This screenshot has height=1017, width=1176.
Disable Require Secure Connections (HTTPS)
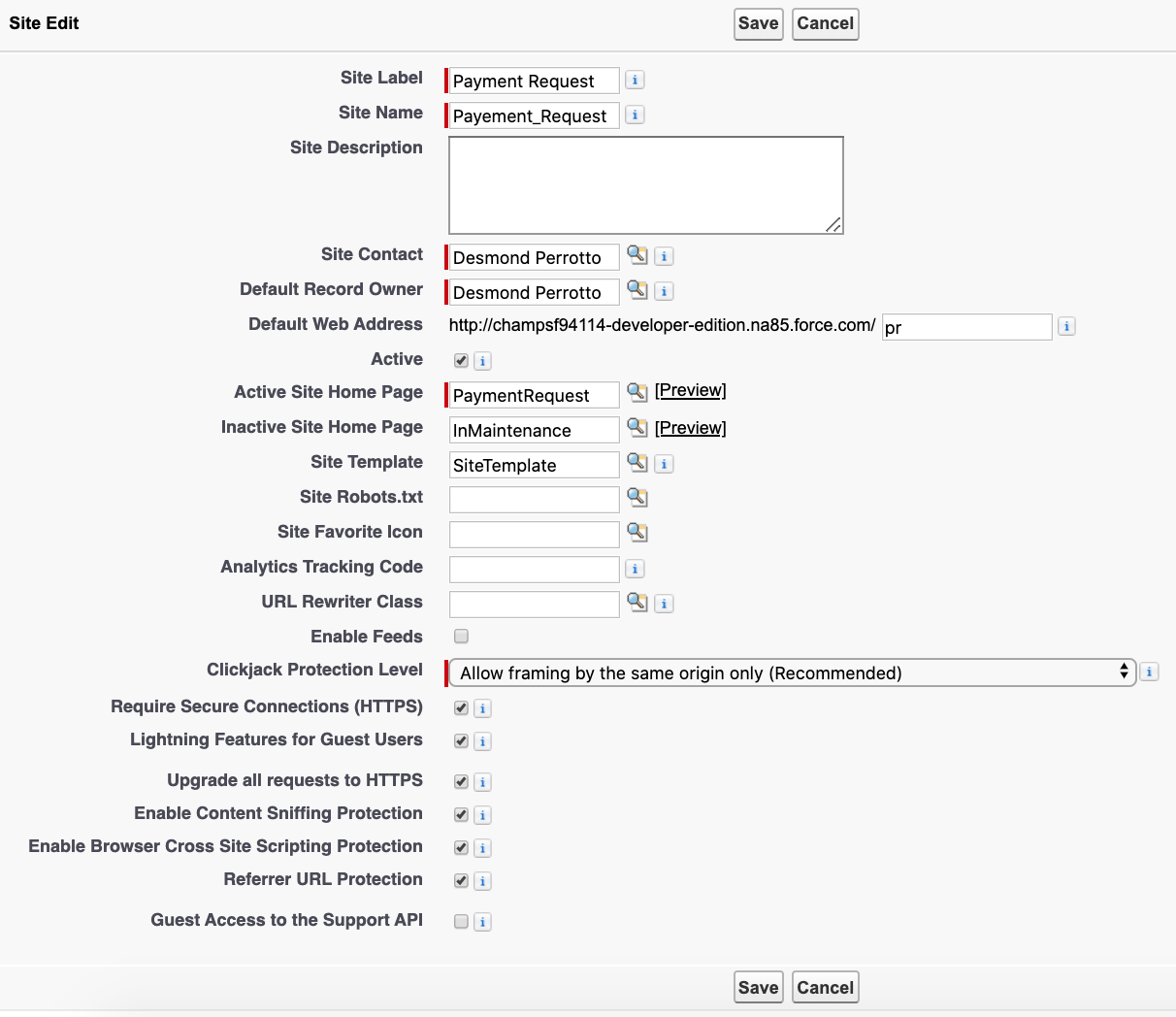(x=461, y=707)
